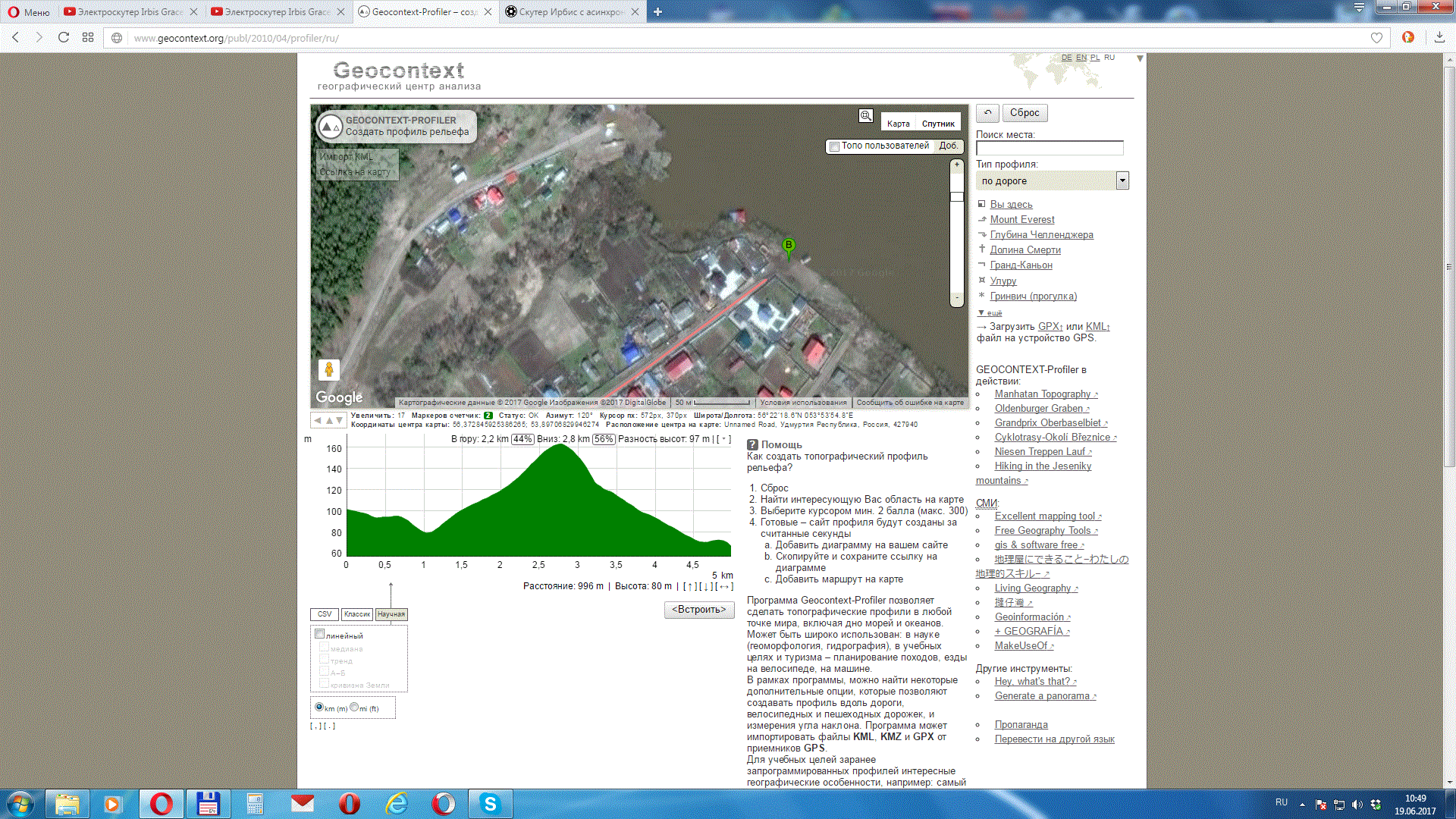Click the map zoom-out minus button
Viewport: 1456px width, 819px height.
(957, 299)
